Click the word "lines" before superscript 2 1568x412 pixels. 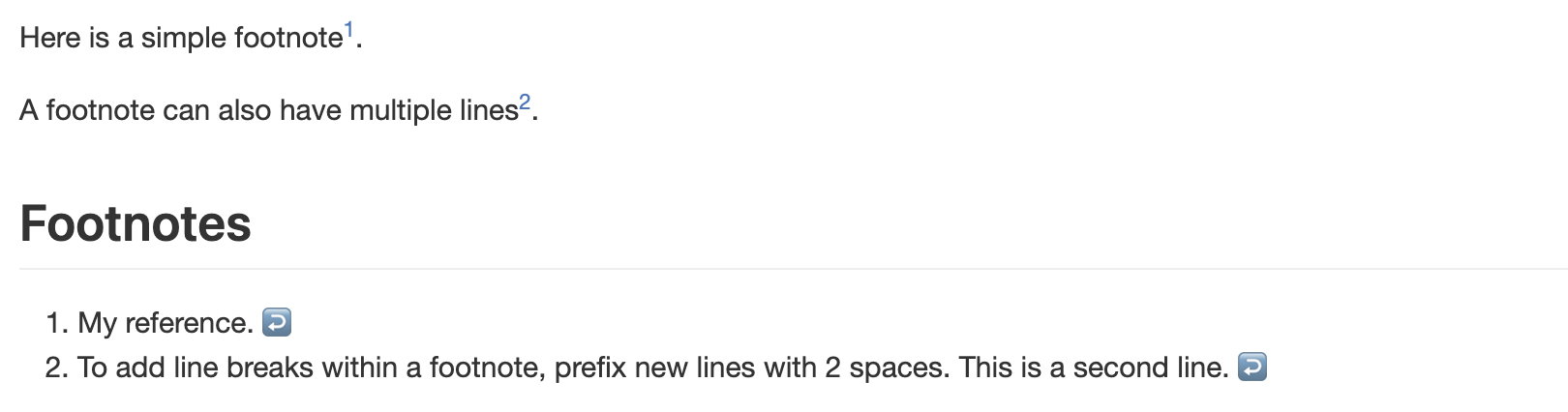(x=489, y=111)
